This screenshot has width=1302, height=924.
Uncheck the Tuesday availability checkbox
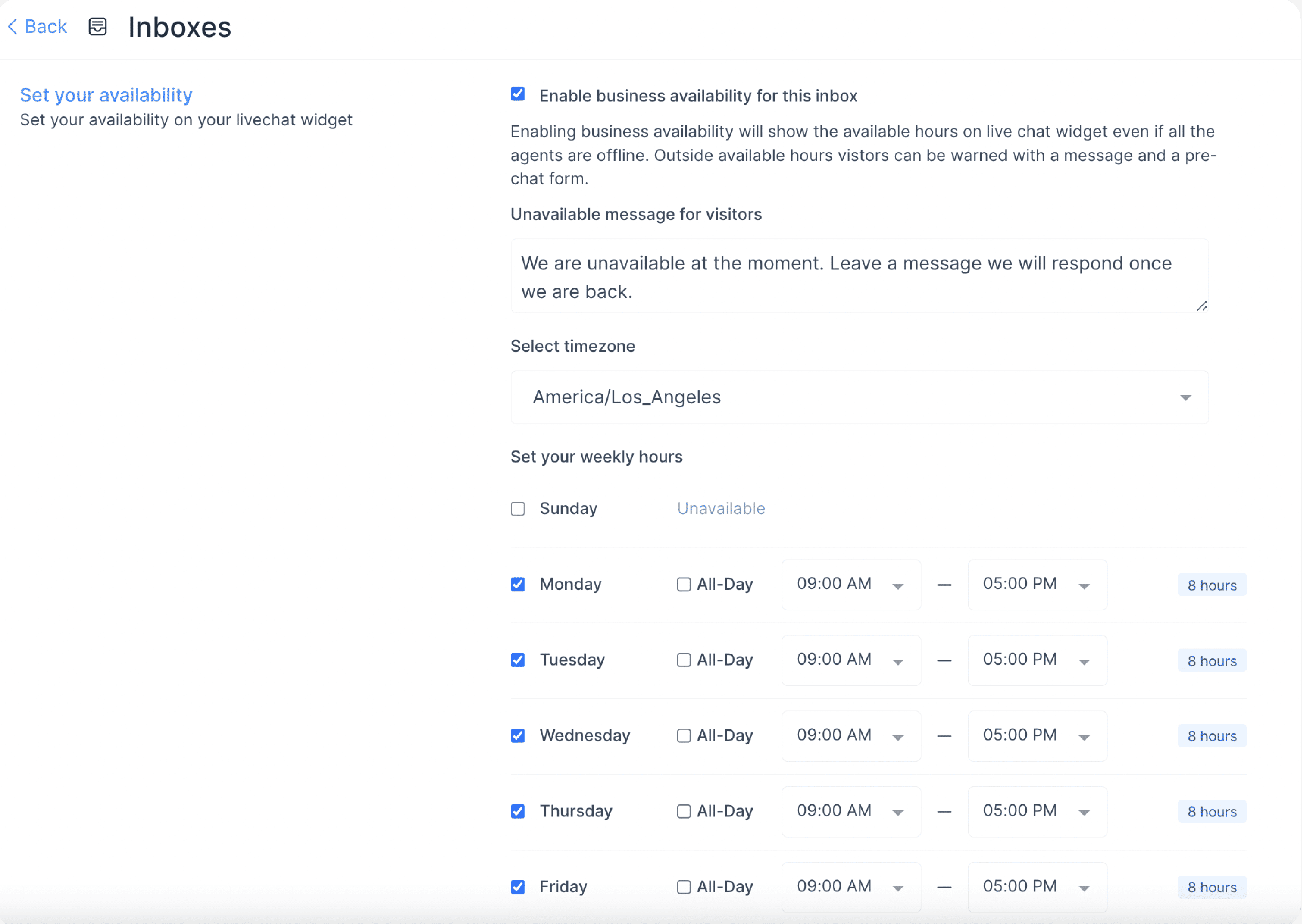click(x=518, y=660)
